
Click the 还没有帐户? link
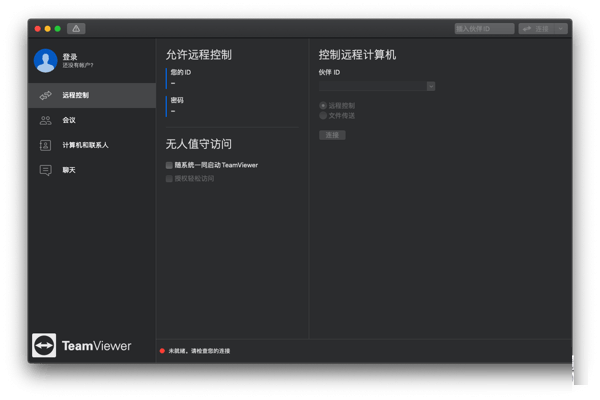pos(78,65)
